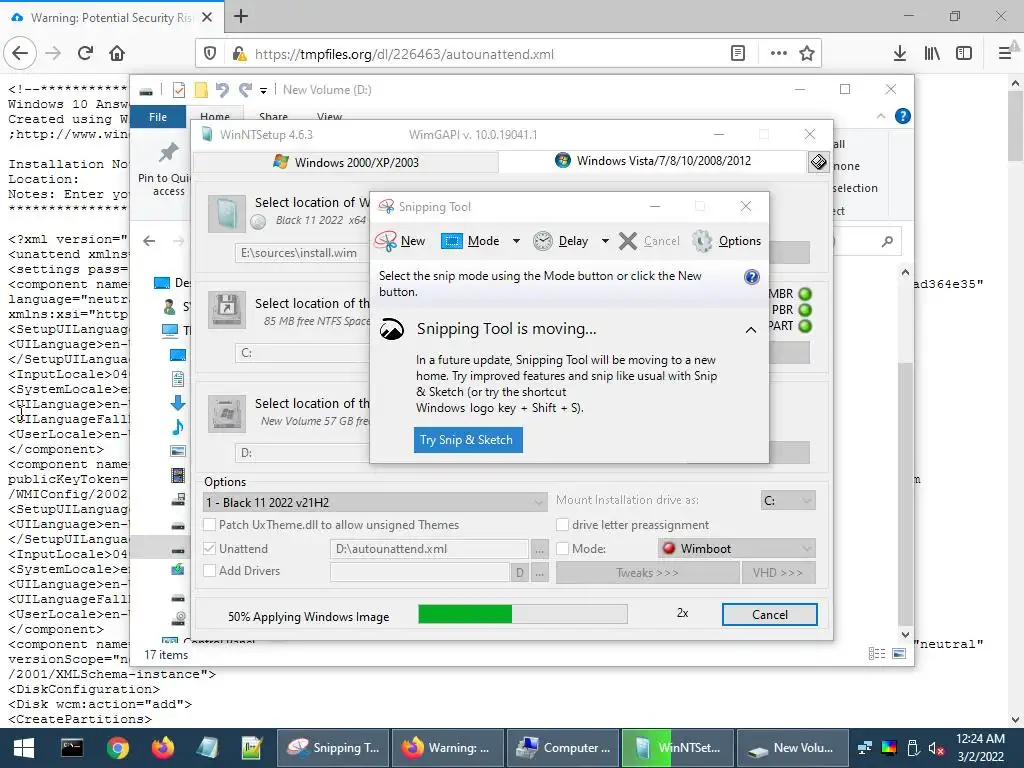Toggle Firefox sidebar icon
Screen dimensions: 1024x768
(x=964, y=54)
